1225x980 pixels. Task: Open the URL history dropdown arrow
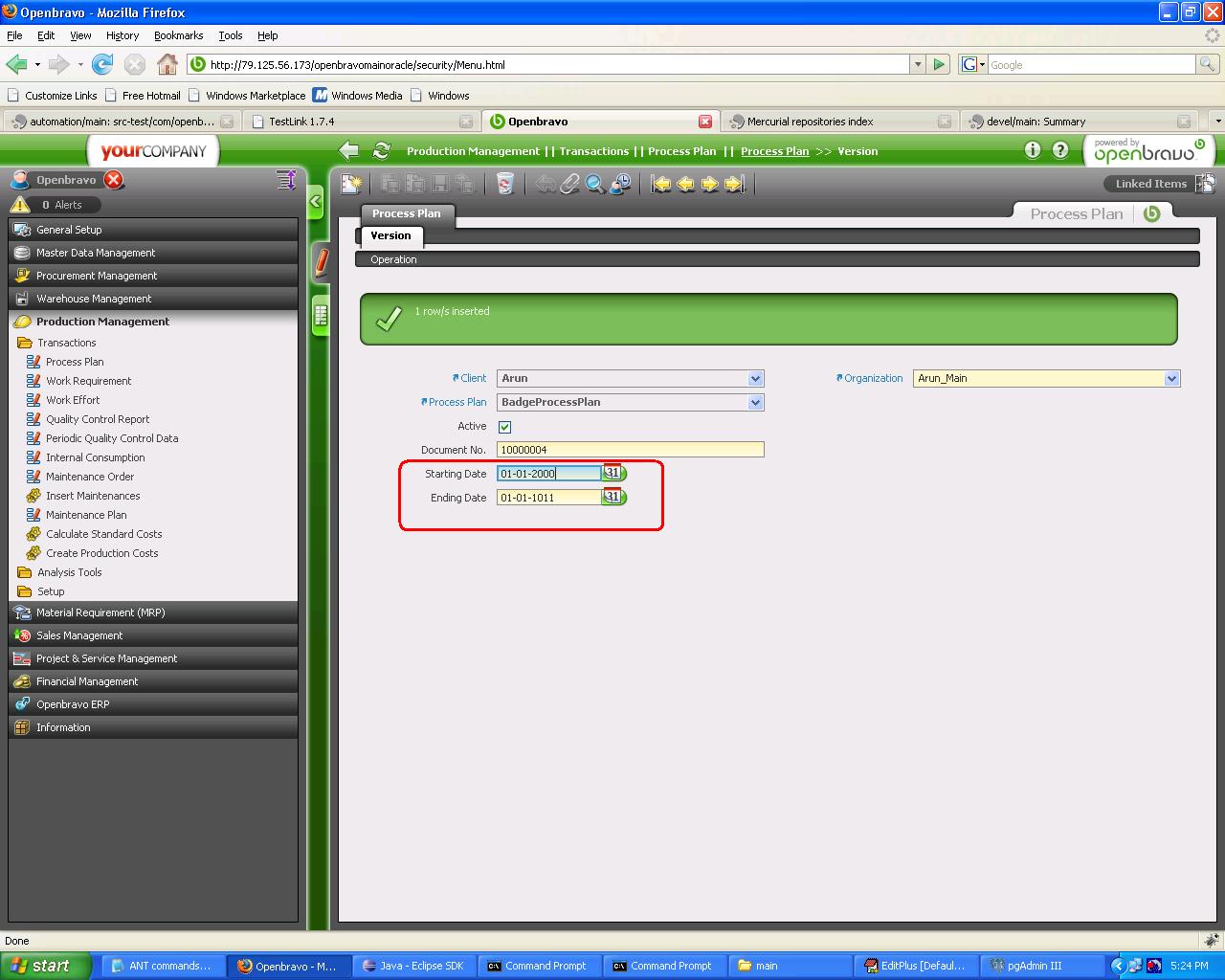918,65
